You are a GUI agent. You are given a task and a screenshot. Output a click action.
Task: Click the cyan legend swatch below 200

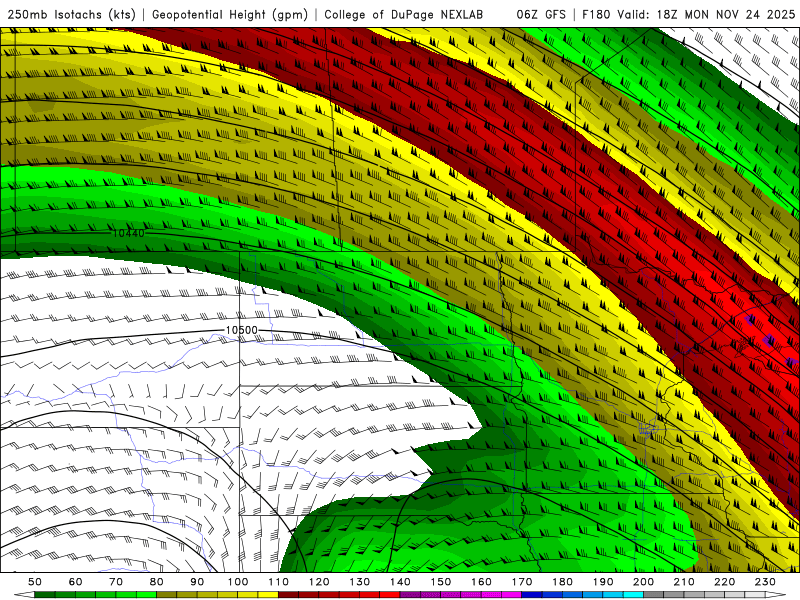coord(633,595)
